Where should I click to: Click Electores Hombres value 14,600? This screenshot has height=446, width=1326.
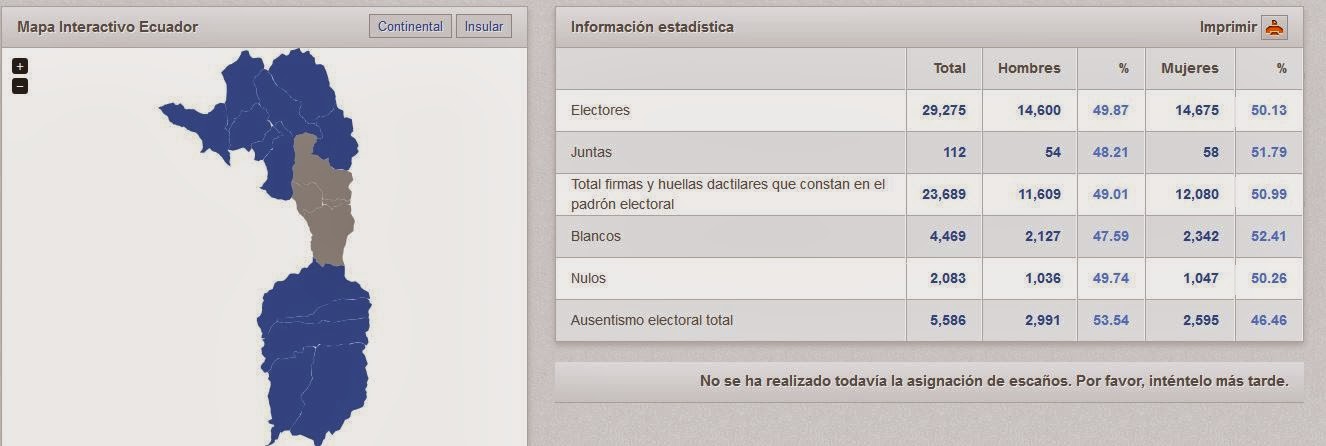[x=1039, y=110]
